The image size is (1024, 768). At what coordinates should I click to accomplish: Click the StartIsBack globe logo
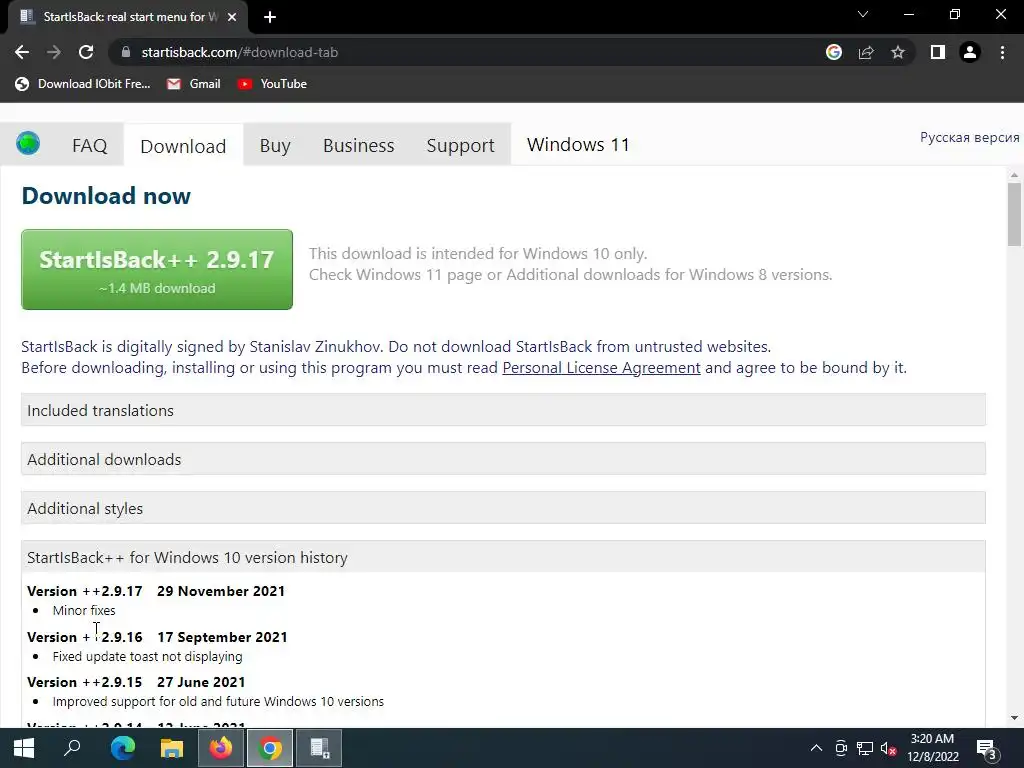[28, 143]
